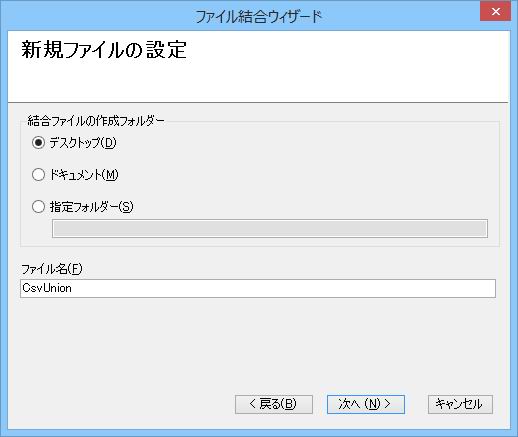
Task: Click the 指定フォルダー(S) label text
Action: pyautogui.click(x=91, y=207)
